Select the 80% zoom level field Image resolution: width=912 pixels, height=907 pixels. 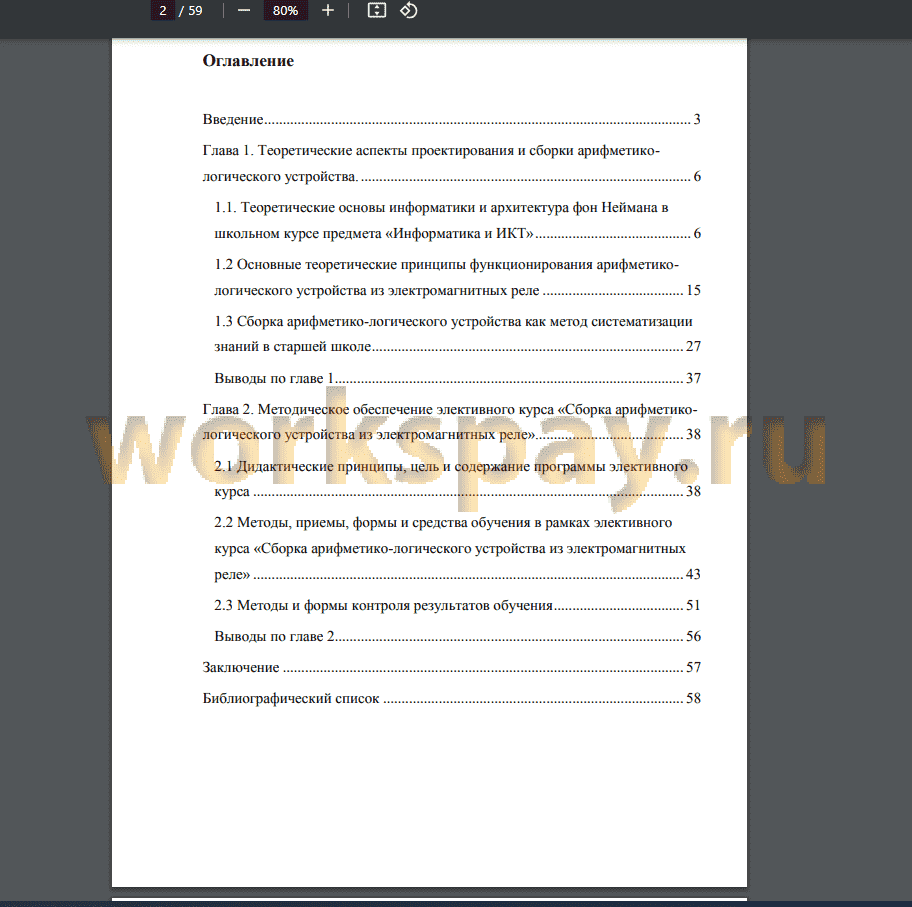(x=286, y=10)
